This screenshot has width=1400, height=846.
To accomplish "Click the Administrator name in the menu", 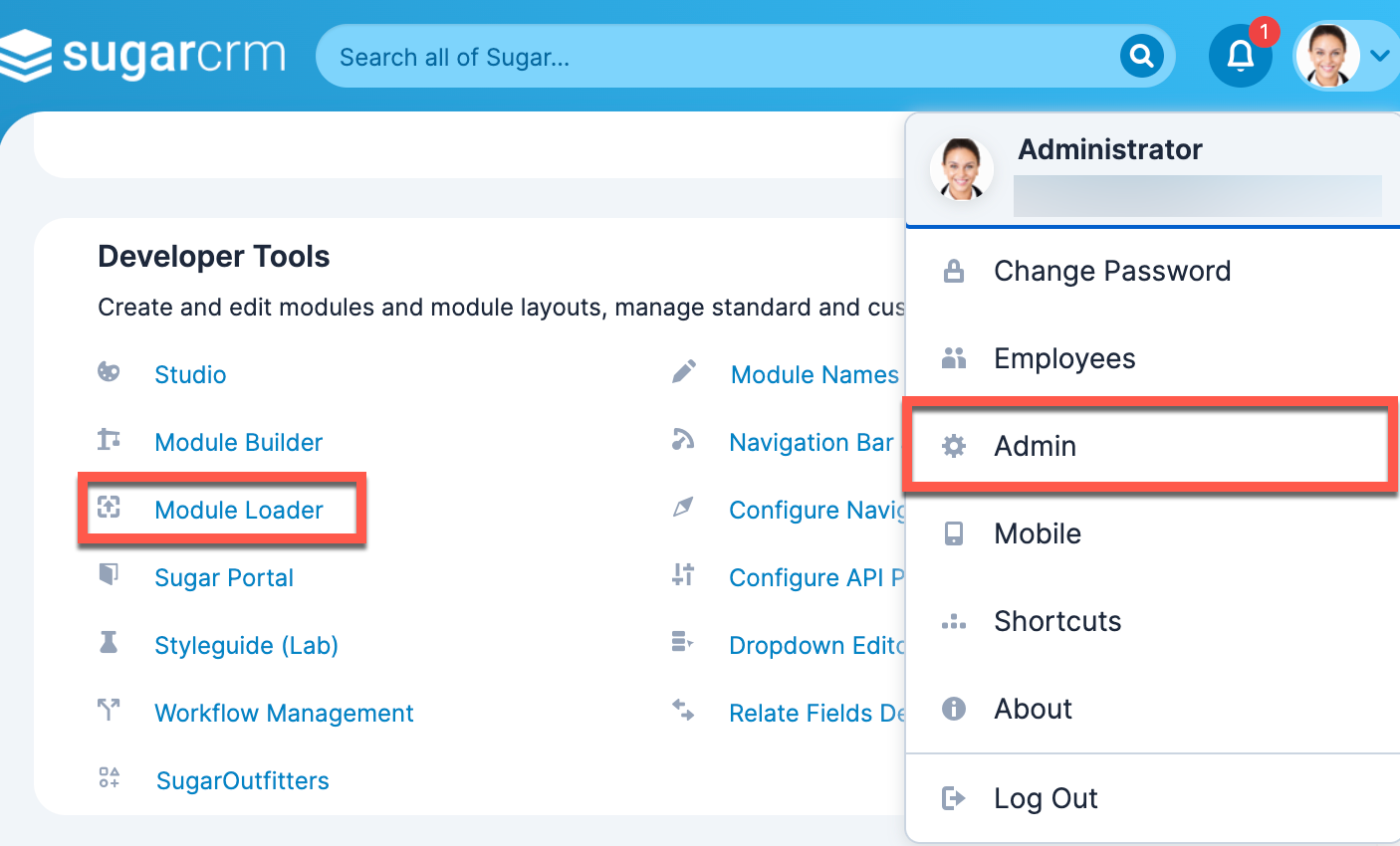I will click(1110, 149).
